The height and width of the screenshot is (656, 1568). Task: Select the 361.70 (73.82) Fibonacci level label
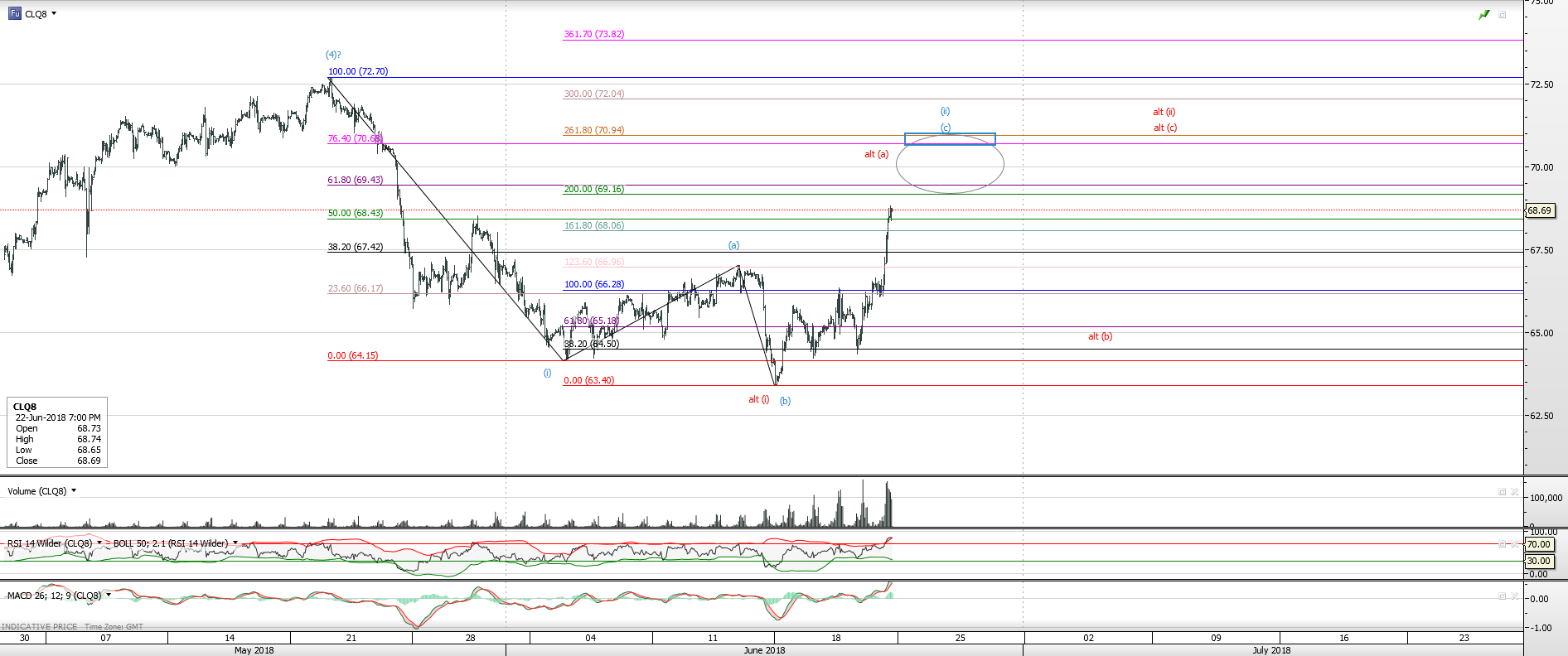click(593, 35)
